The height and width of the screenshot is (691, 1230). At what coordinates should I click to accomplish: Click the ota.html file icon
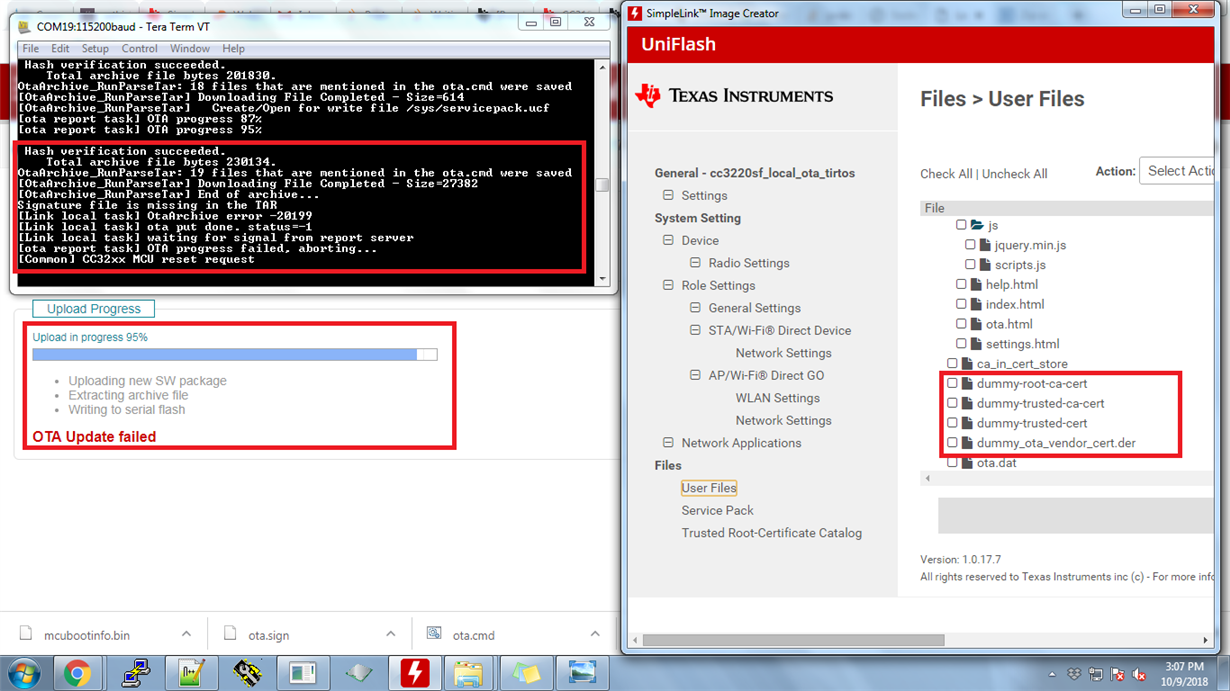[x=976, y=324]
